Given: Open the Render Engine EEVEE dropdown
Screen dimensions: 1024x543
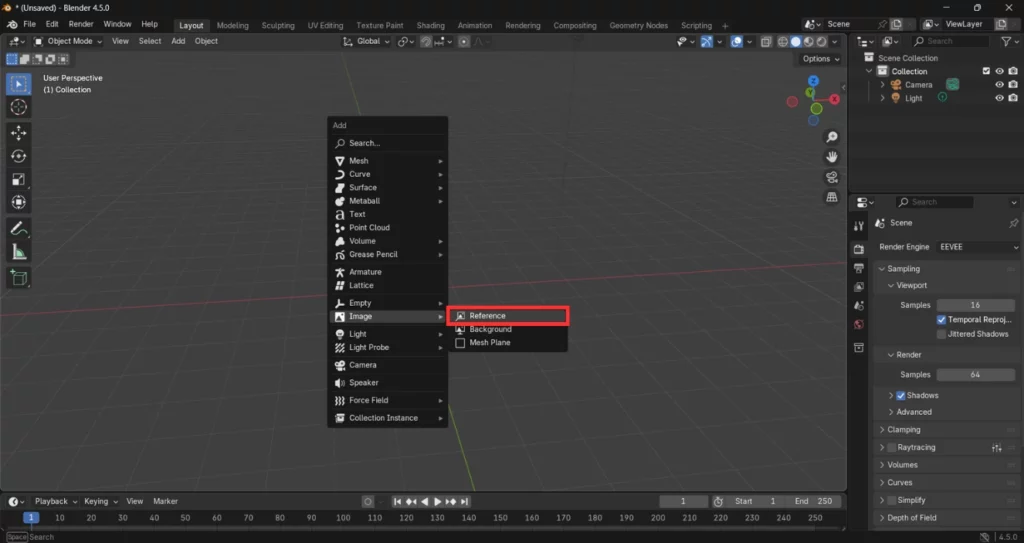Looking at the screenshot, I should (978, 247).
